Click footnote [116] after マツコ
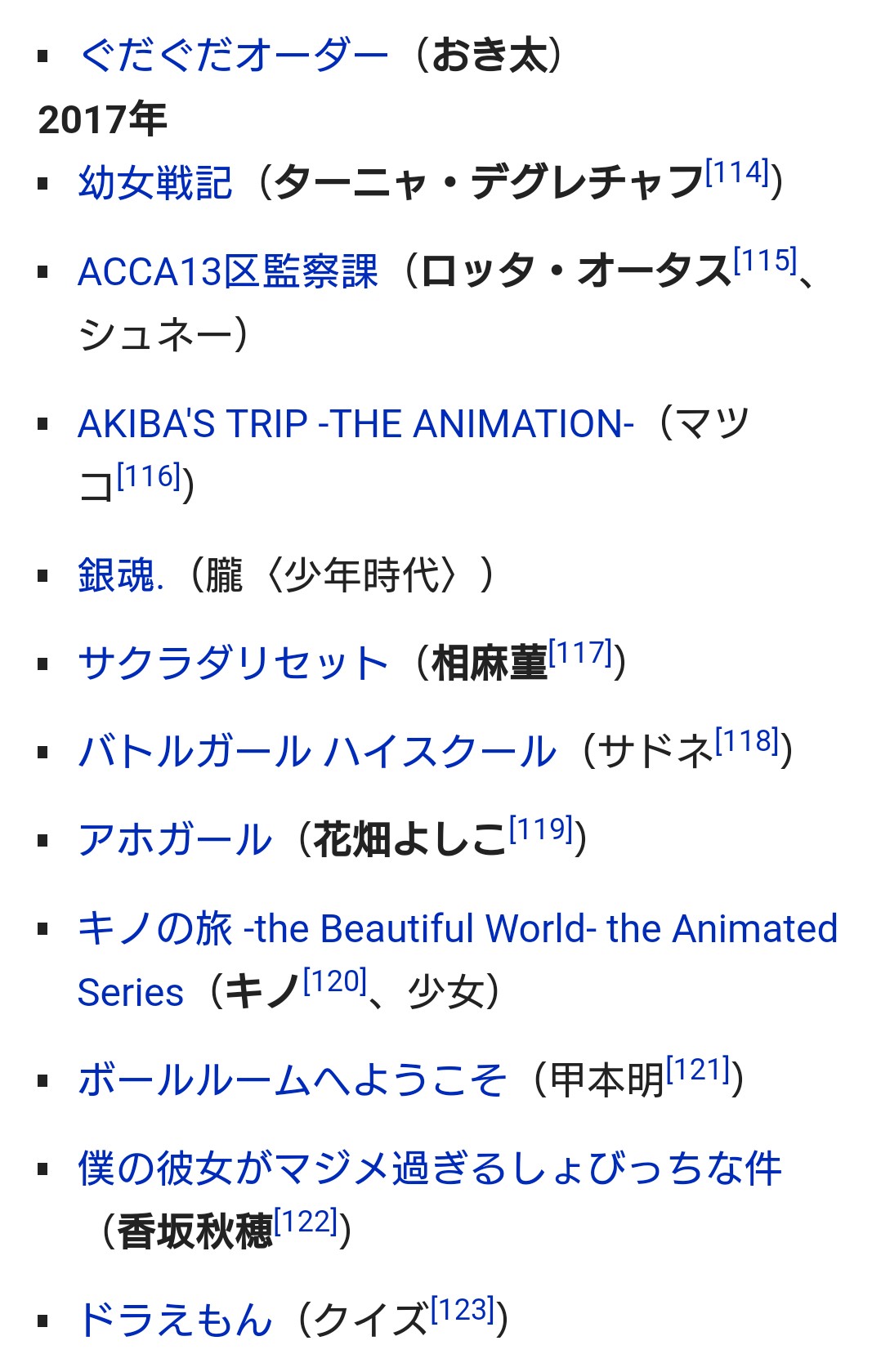Screen dimensions: 881x1372 tap(149, 476)
